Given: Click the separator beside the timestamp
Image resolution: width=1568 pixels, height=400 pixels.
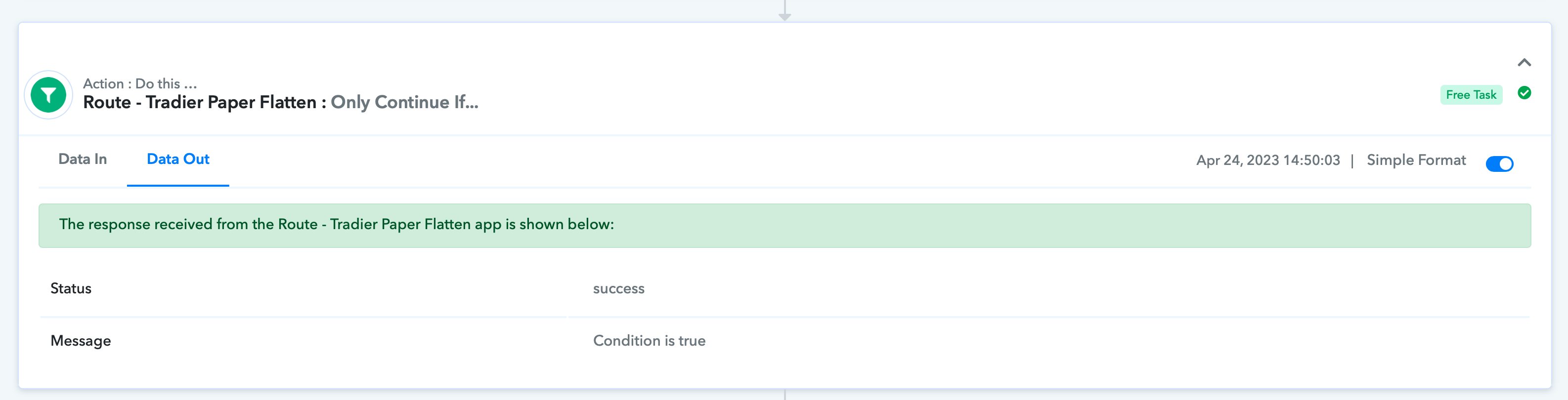Looking at the screenshot, I should (1352, 160).
